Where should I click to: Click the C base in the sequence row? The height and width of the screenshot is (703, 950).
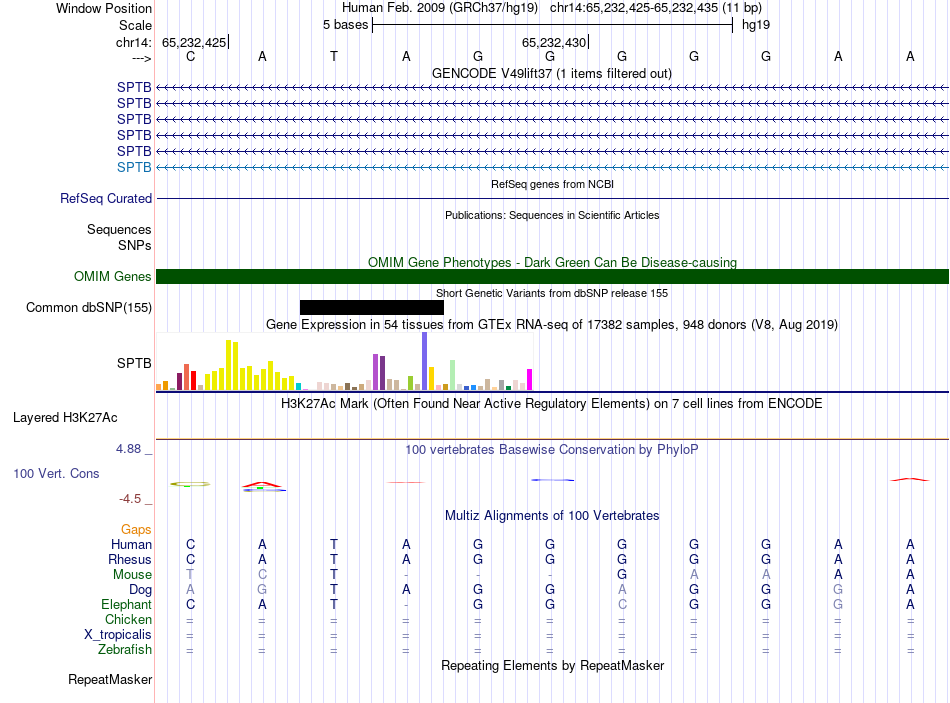pyautogui.click(x=190, y=56)
